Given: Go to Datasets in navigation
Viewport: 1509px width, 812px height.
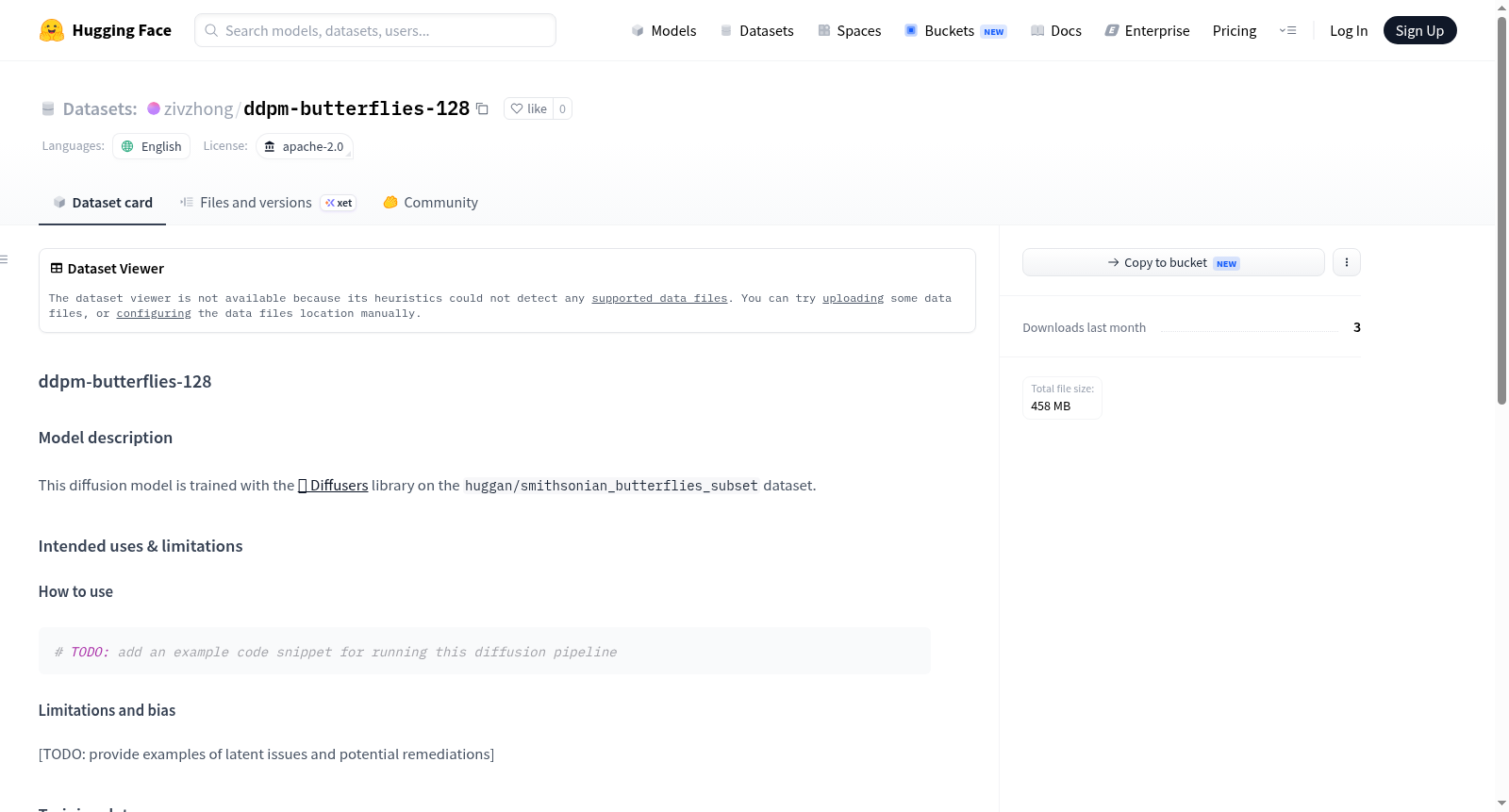Looking at the screenshot, I should pos(756,30).
